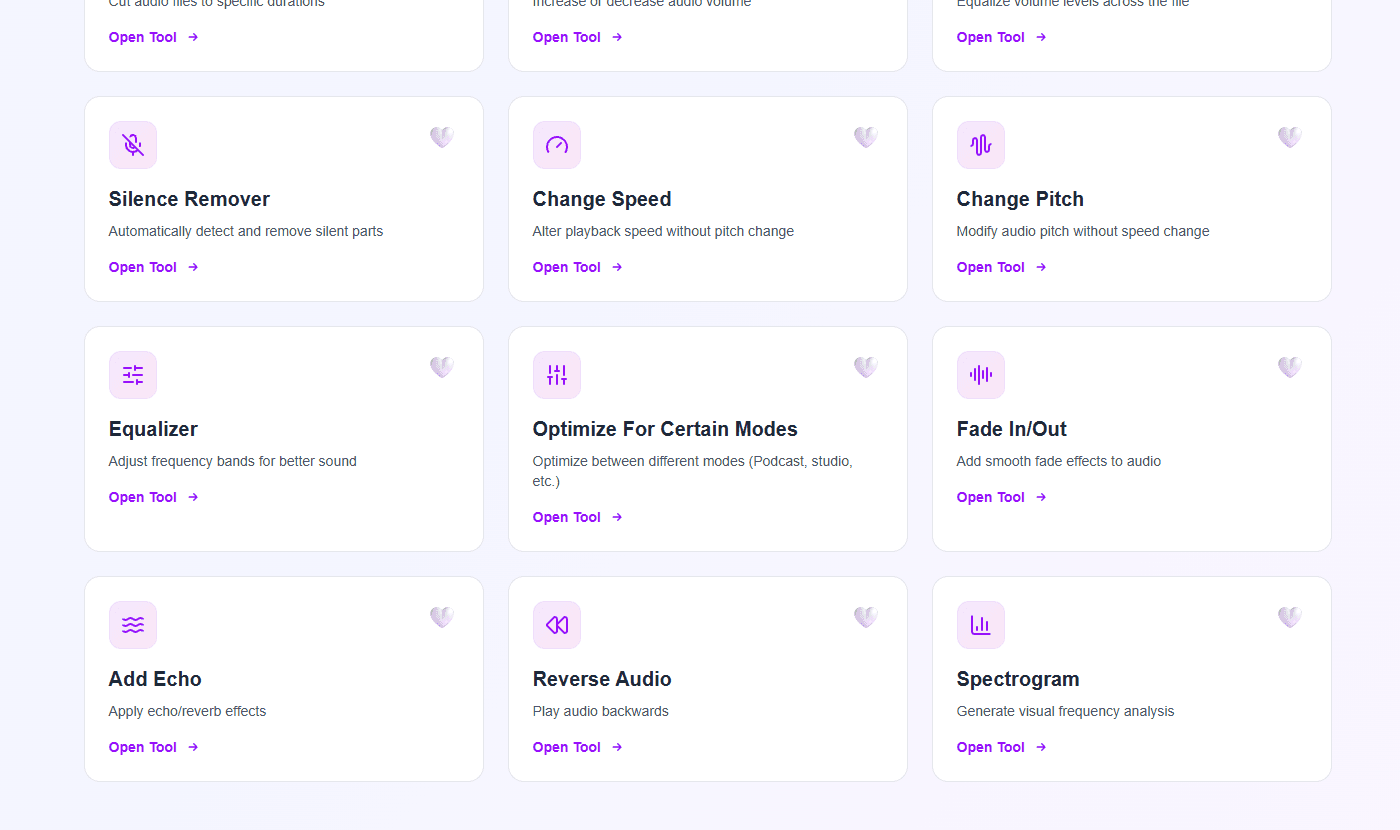Click the Change Pitch waveform icon
The image size is (1400, 830).
point(981,145)
